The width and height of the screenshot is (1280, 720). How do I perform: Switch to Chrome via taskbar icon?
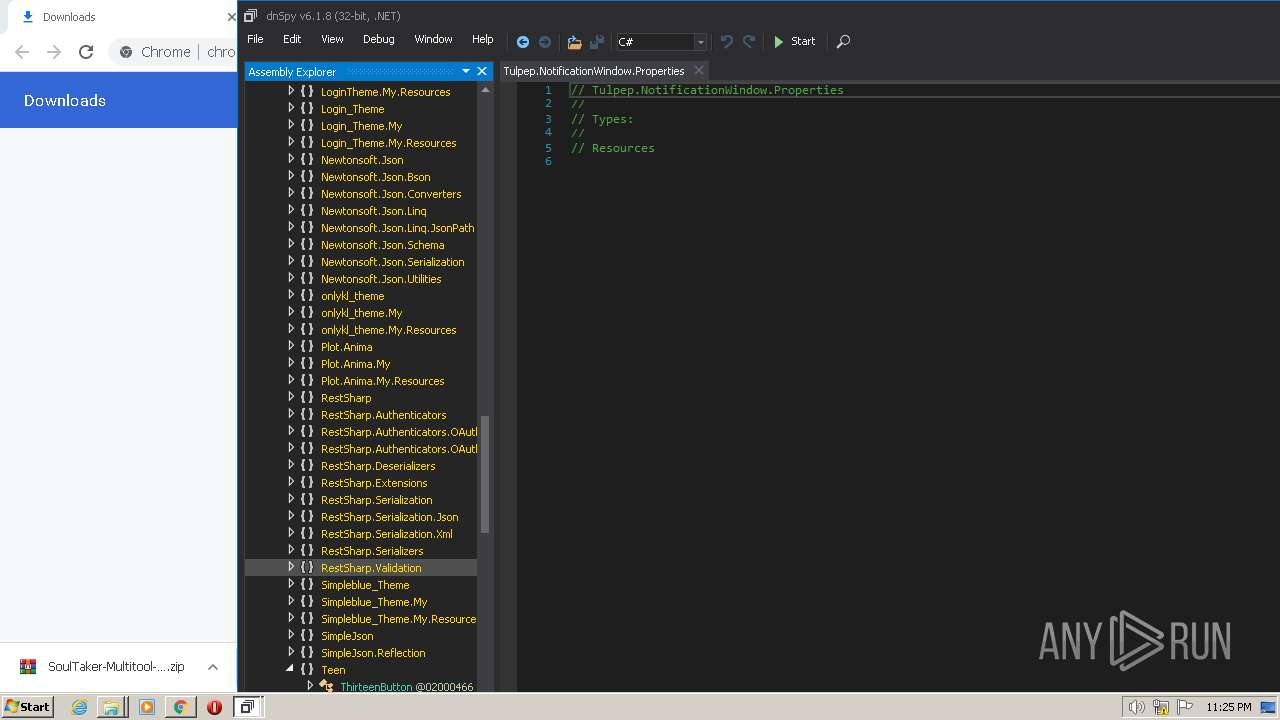180,707
